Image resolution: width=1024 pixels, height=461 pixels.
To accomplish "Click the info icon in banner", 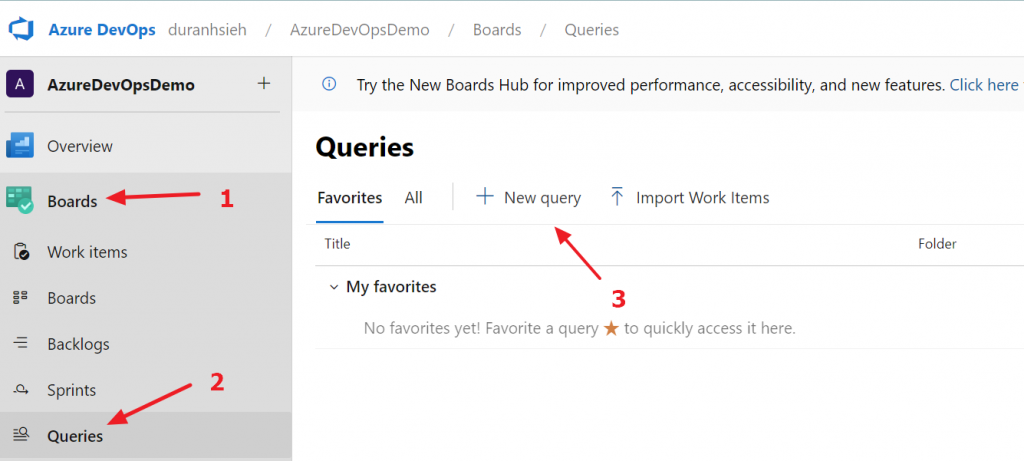I will (329, 85).
